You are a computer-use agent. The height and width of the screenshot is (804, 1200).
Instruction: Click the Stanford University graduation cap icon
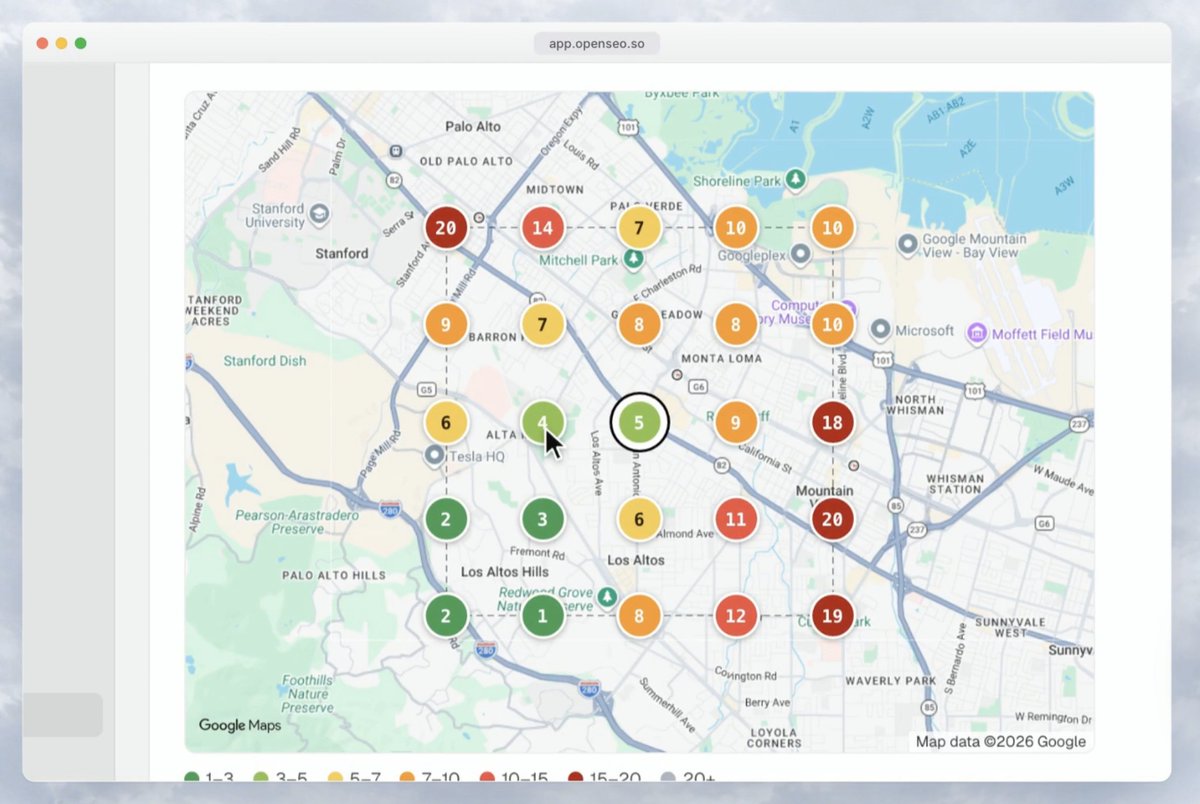point(318,214)
